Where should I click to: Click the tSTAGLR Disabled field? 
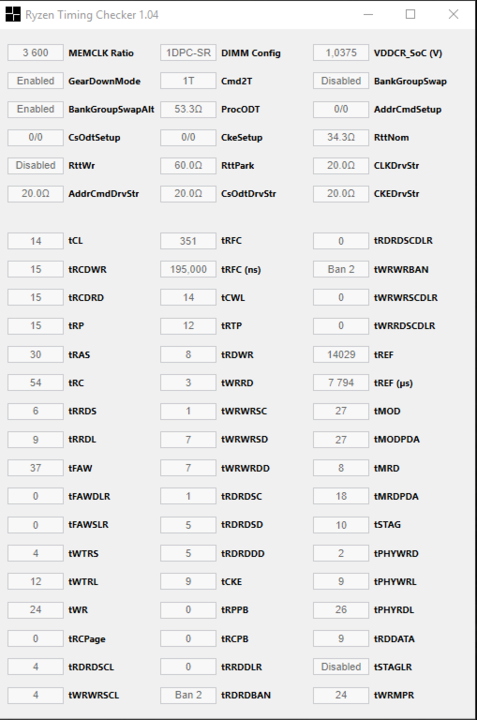[341, 667]
